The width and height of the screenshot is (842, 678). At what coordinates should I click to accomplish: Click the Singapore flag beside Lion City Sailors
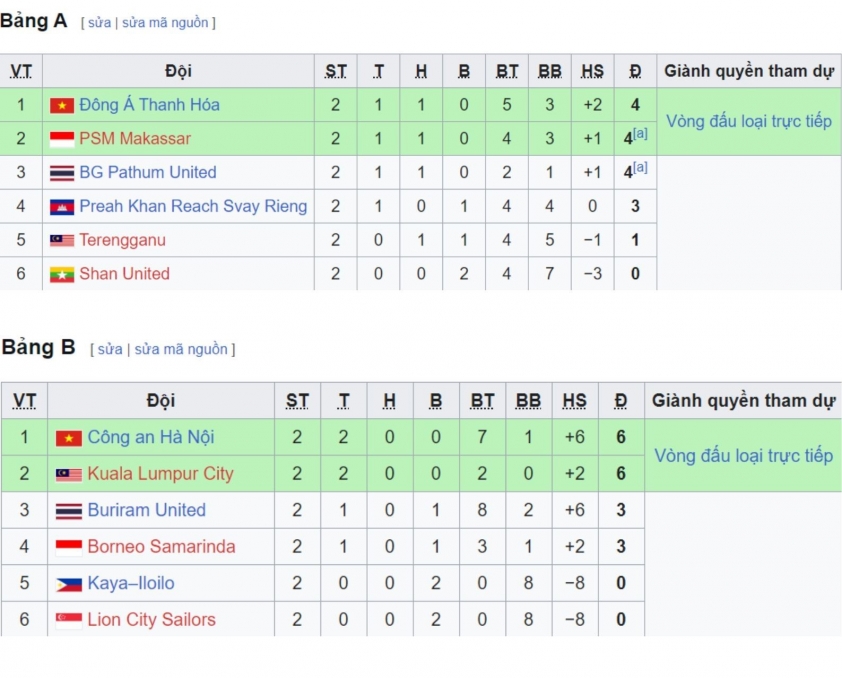pyautogui.click(x=69, y=620)
